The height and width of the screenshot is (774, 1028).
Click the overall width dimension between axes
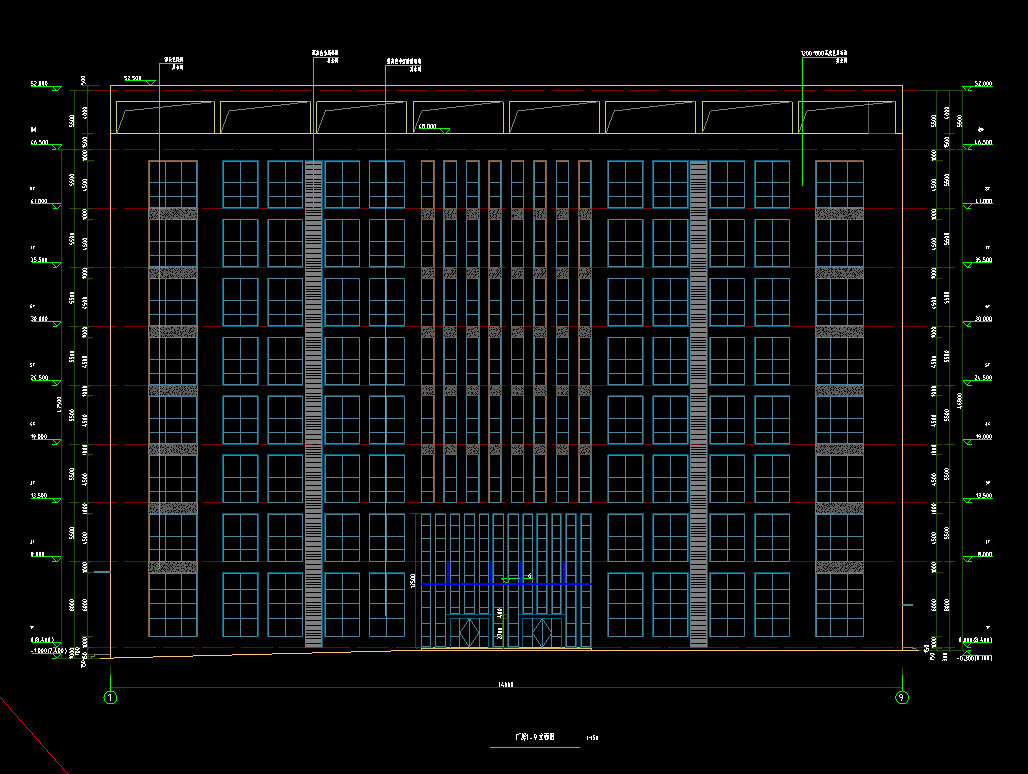(506, 685)
